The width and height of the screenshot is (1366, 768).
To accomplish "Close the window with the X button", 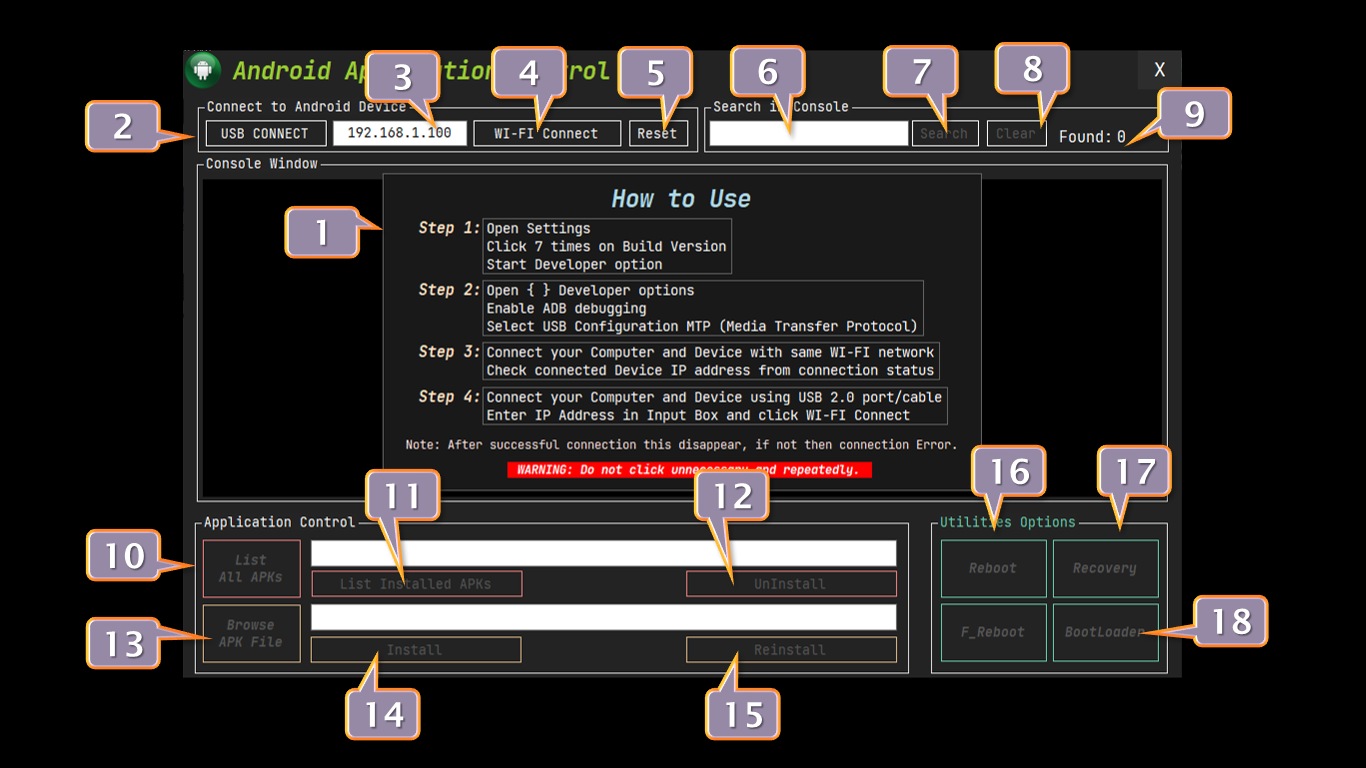I will click(1159, 70).
